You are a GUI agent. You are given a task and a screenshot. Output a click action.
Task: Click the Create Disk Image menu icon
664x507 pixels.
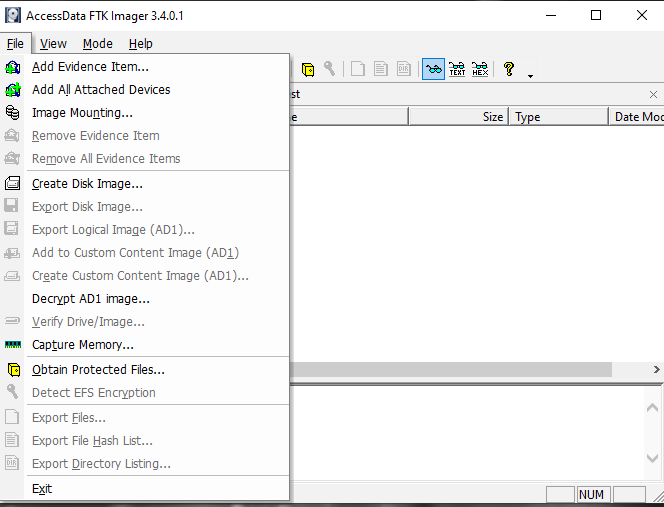(x=12, y=183)
